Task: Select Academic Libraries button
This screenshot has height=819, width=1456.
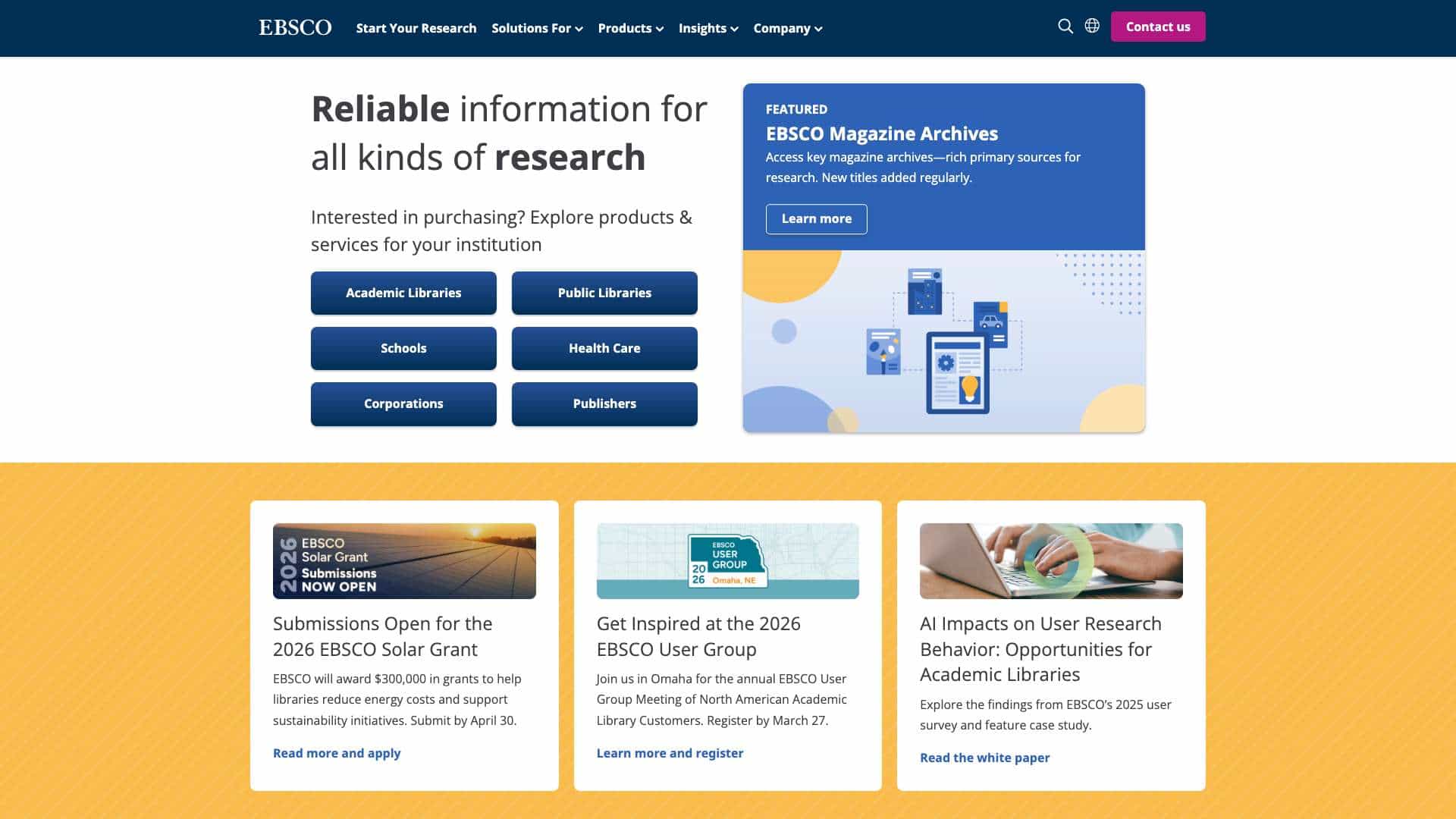Action: [403, 293]
